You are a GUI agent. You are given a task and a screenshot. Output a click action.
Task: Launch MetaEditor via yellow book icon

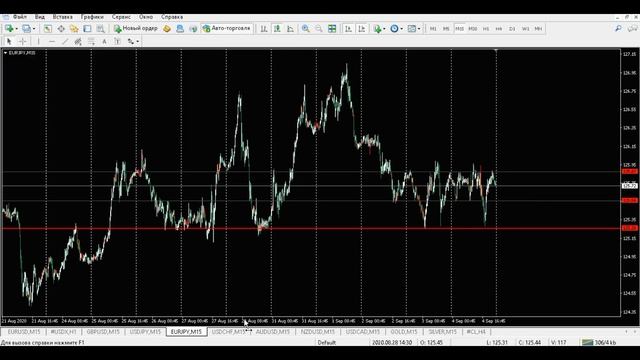[x=167, y=29]
